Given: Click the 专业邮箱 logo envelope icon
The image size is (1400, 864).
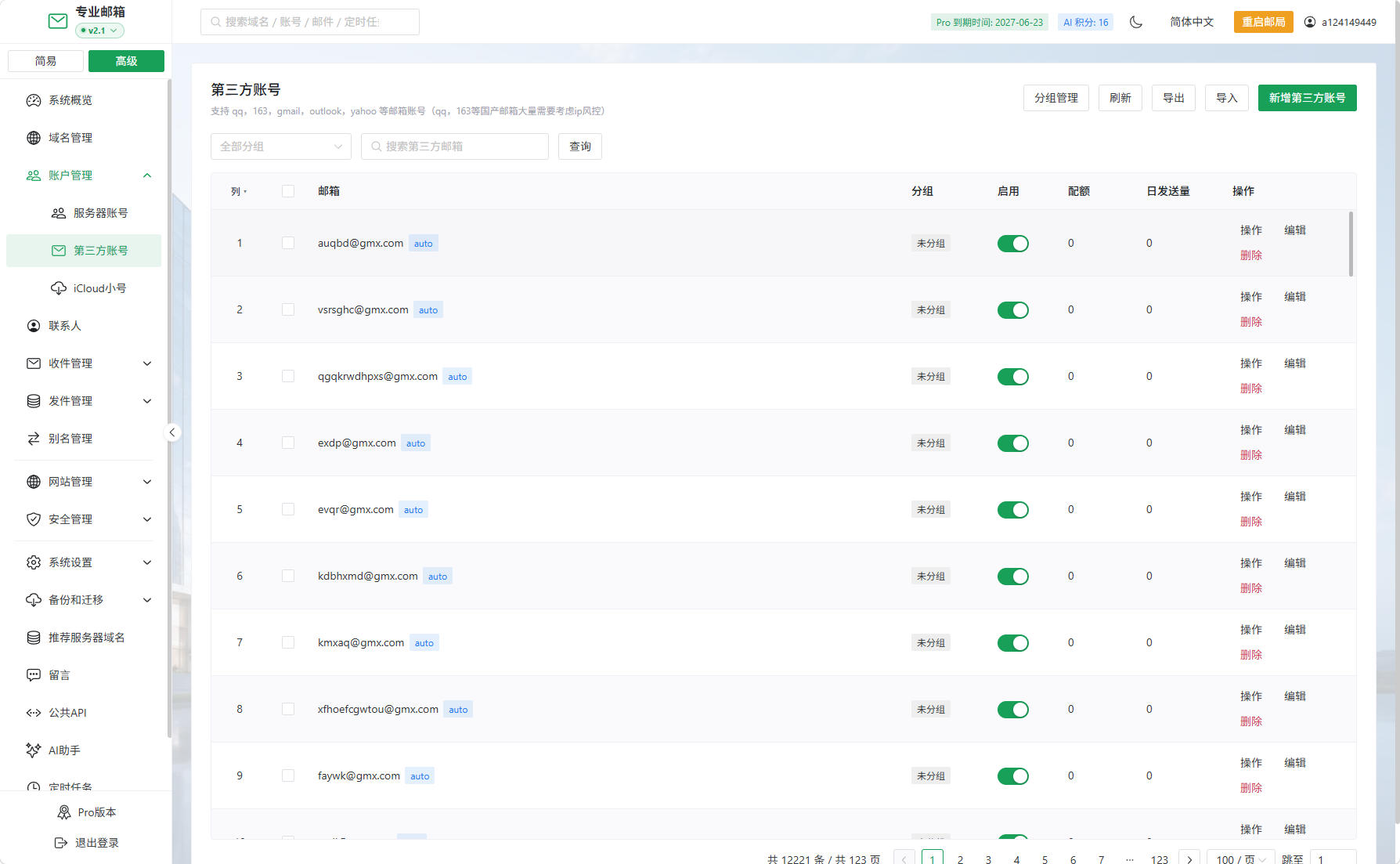Looking at the screenshot, I should 58,21.
